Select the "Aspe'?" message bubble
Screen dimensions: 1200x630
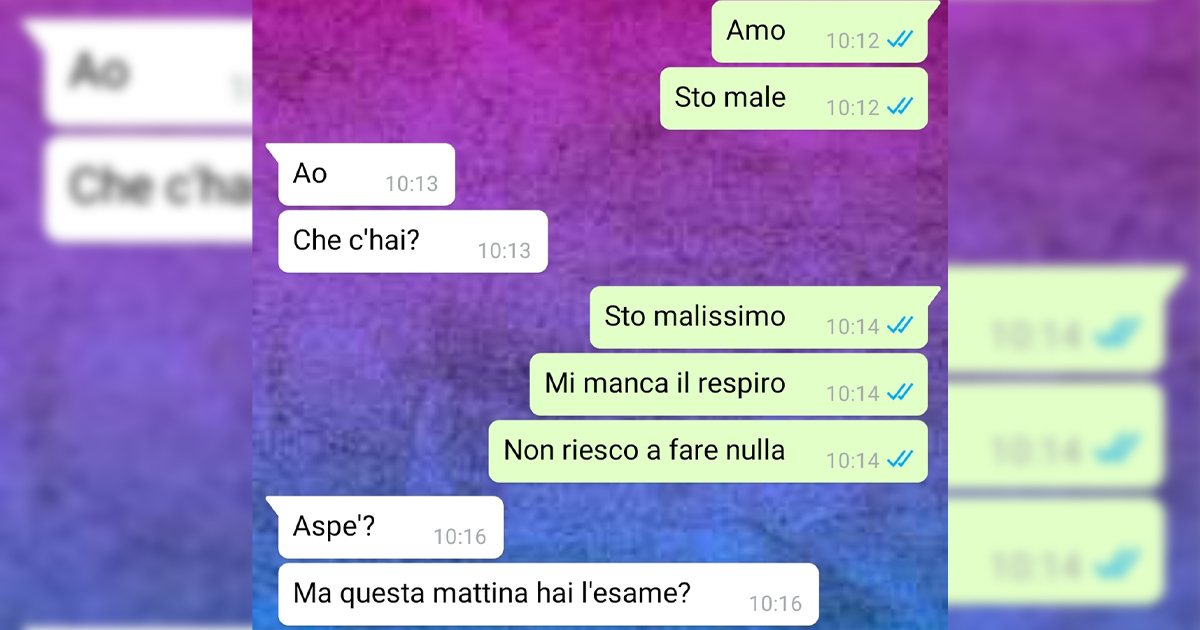(x=390, y=527)
